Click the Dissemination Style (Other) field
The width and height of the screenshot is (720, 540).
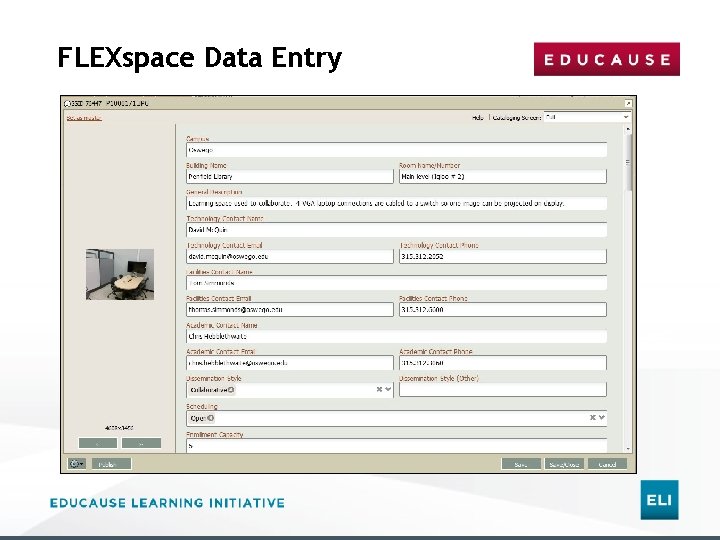(503, 389)
